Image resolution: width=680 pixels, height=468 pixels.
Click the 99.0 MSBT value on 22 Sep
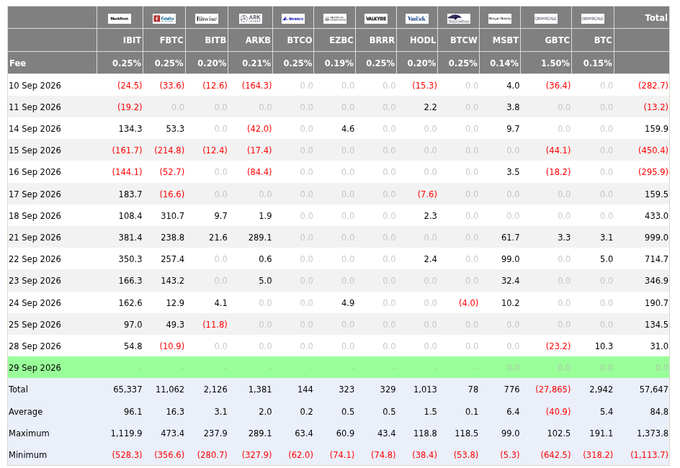[510, 259]
